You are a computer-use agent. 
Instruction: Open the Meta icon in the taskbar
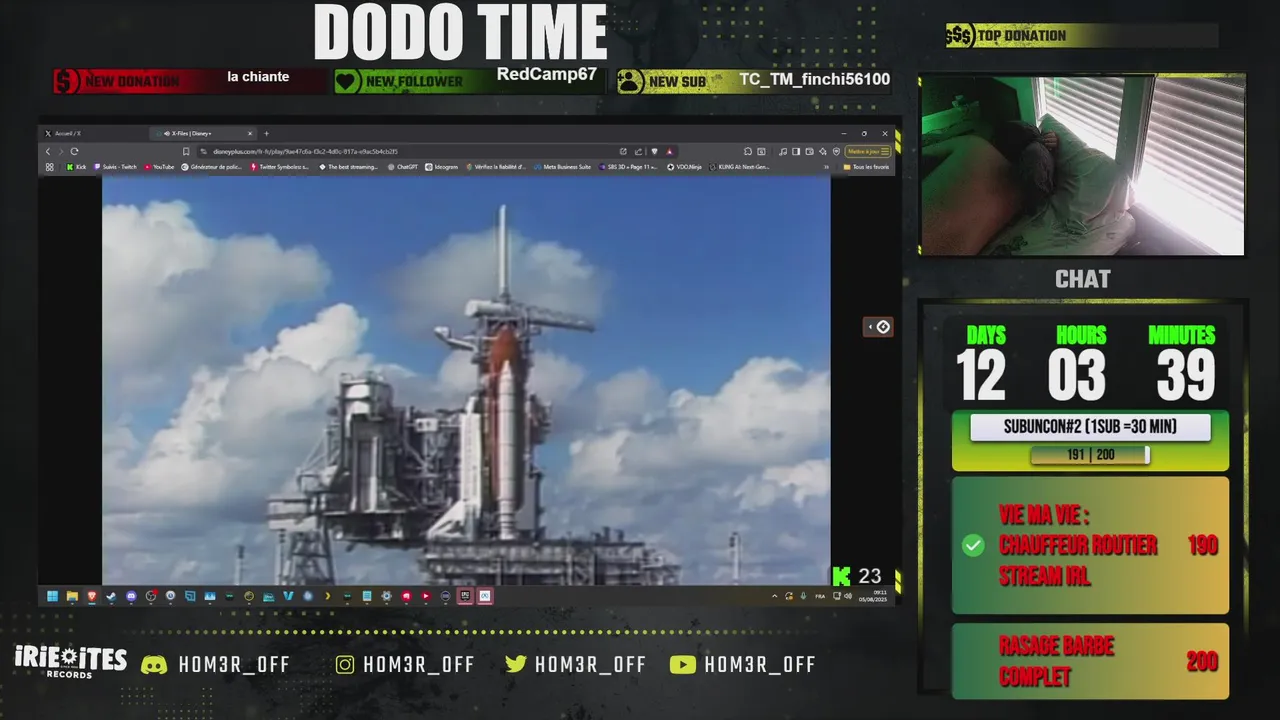tap(485, 596)
